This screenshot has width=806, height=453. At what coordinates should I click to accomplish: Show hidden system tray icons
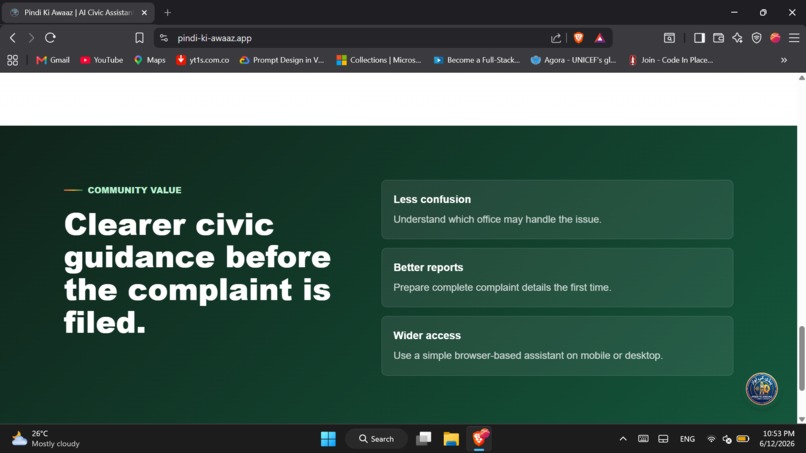pyautogui.click(x=623, y=439)
